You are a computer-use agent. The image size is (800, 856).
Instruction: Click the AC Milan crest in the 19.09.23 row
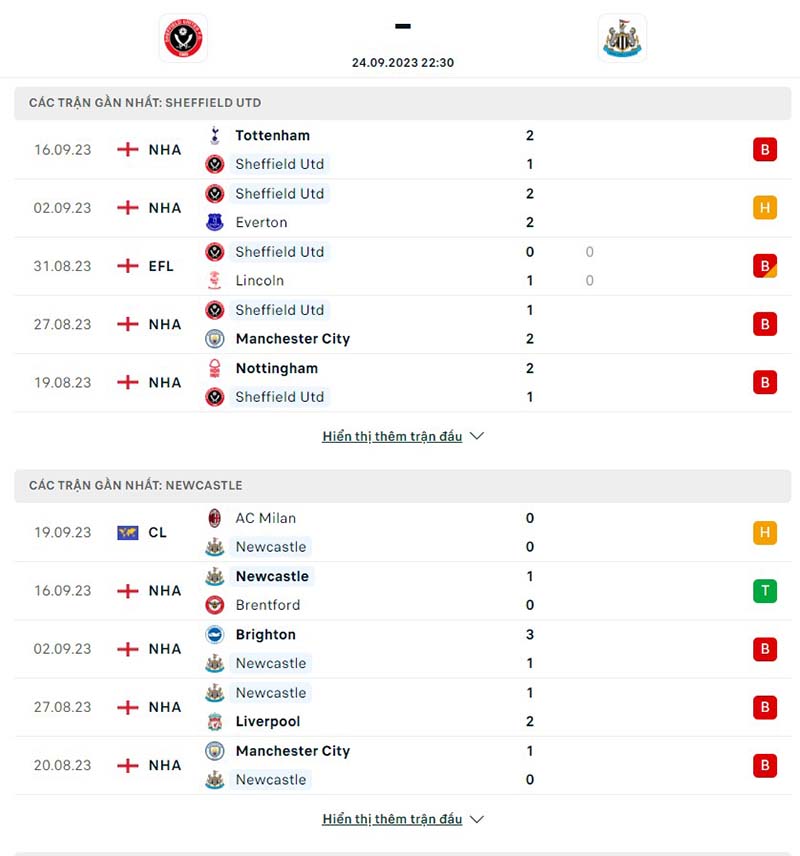click(215, 518)
